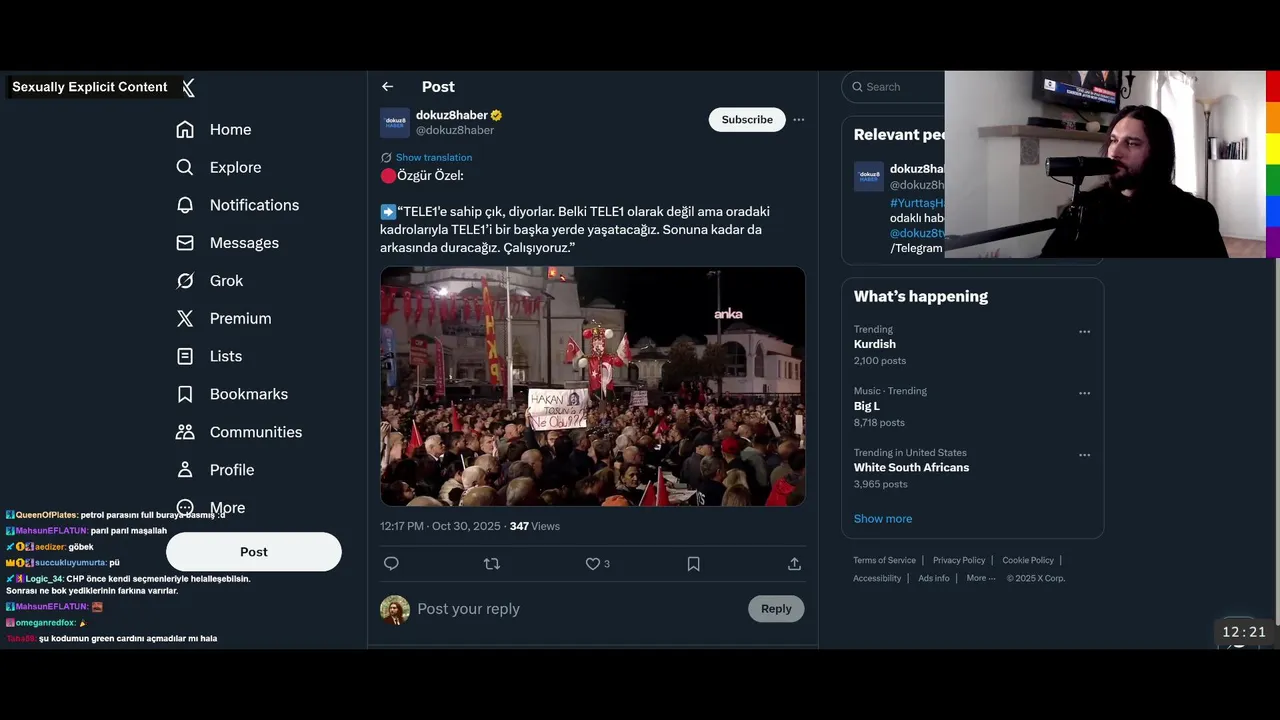This screenshot has width=1280, height=720.
Task: Like the post with the heart icon
Action: (592, 564)
